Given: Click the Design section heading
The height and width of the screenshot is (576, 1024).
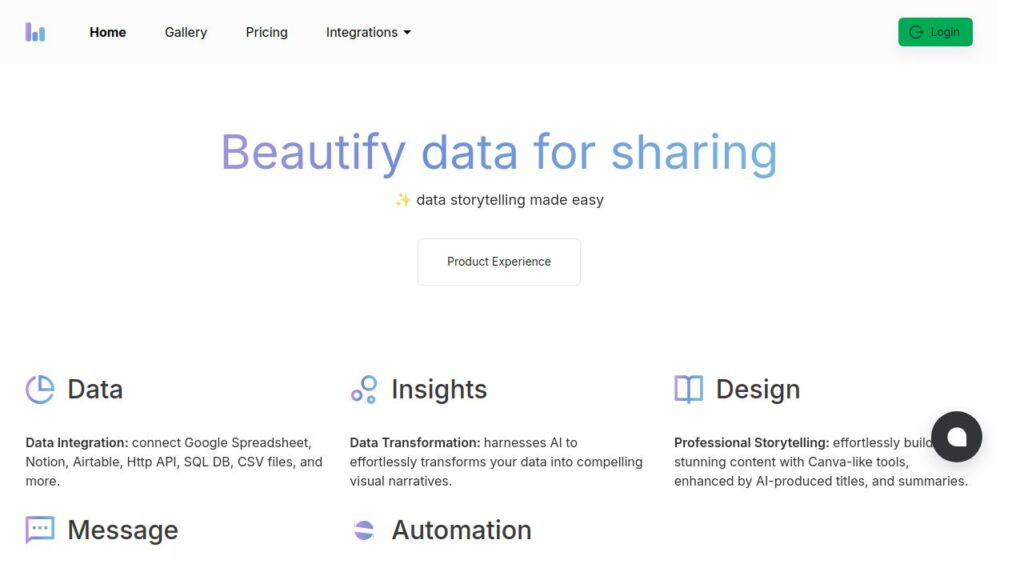Looking at the screenshot, I should click(x=757, y=389).
